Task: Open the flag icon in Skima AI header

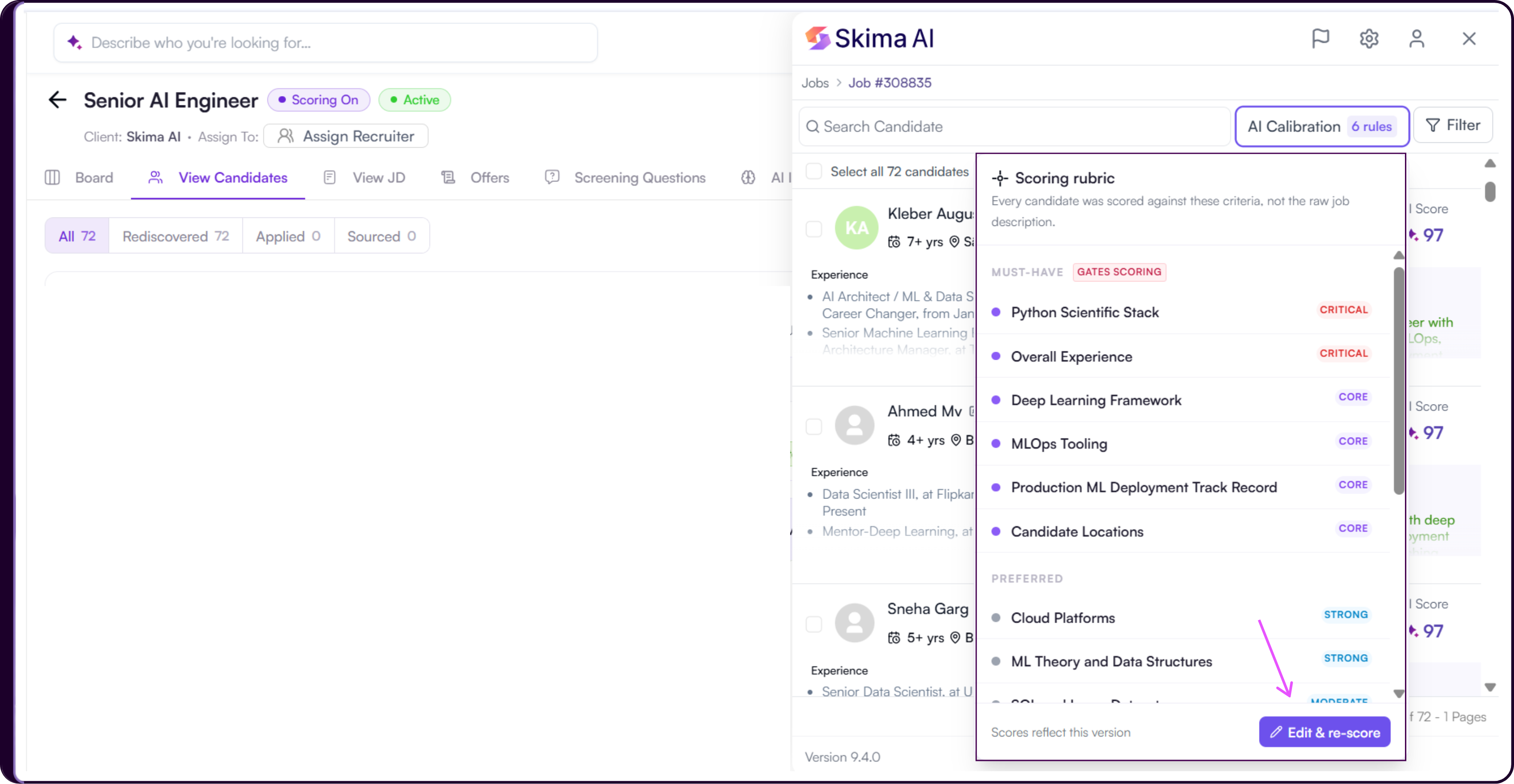Action: pos(1320,39)
